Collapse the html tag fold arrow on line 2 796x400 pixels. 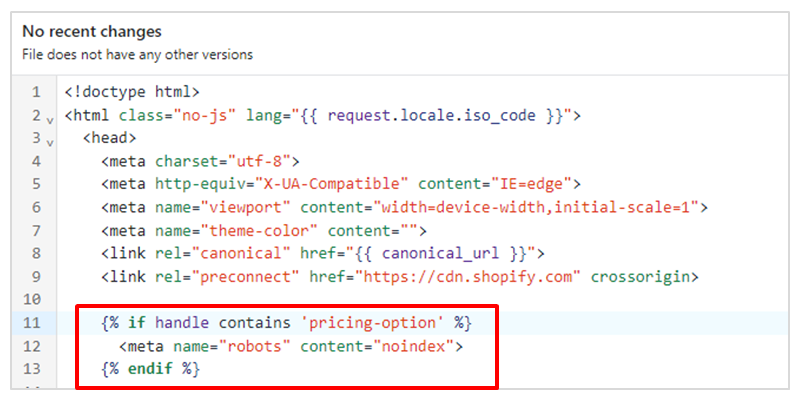[50, 121]
